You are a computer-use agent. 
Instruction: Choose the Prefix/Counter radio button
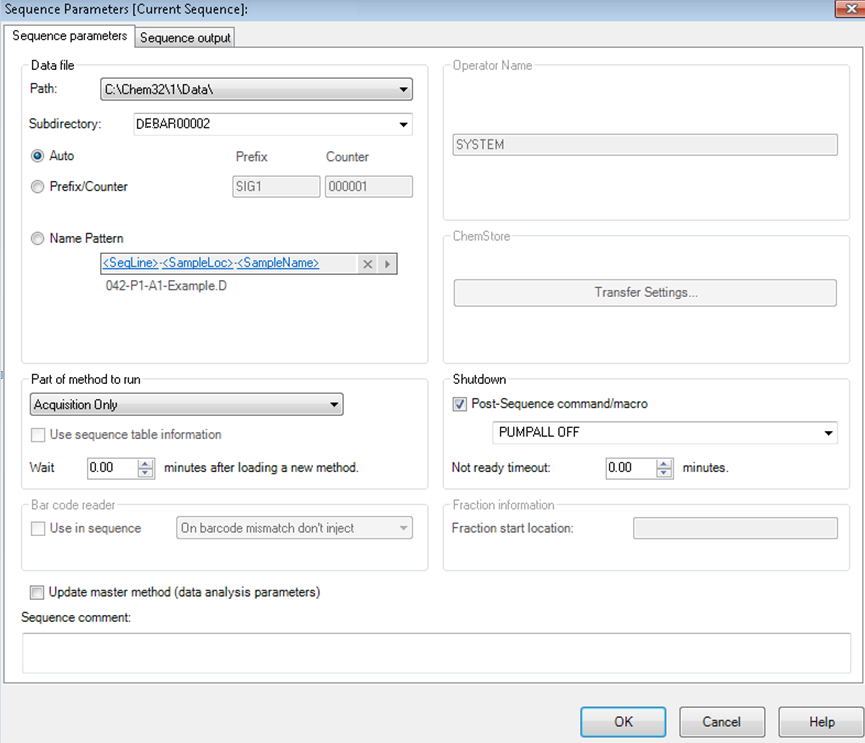tap(38, 186)
